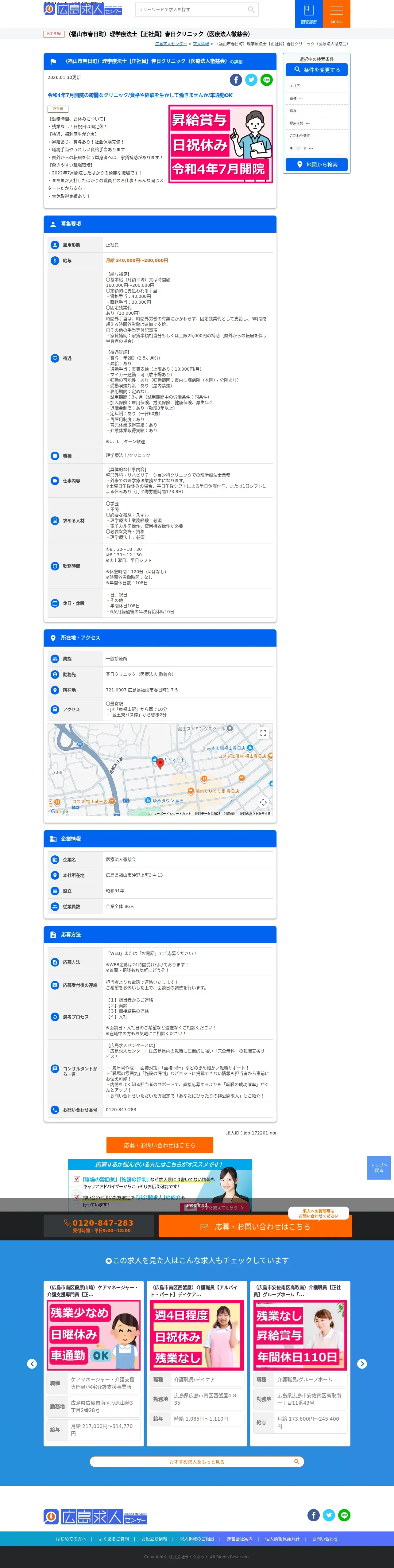Click the 応募方法 section document icon
Viewport: 394px width, 1568px height.
[x=53, y=935]
